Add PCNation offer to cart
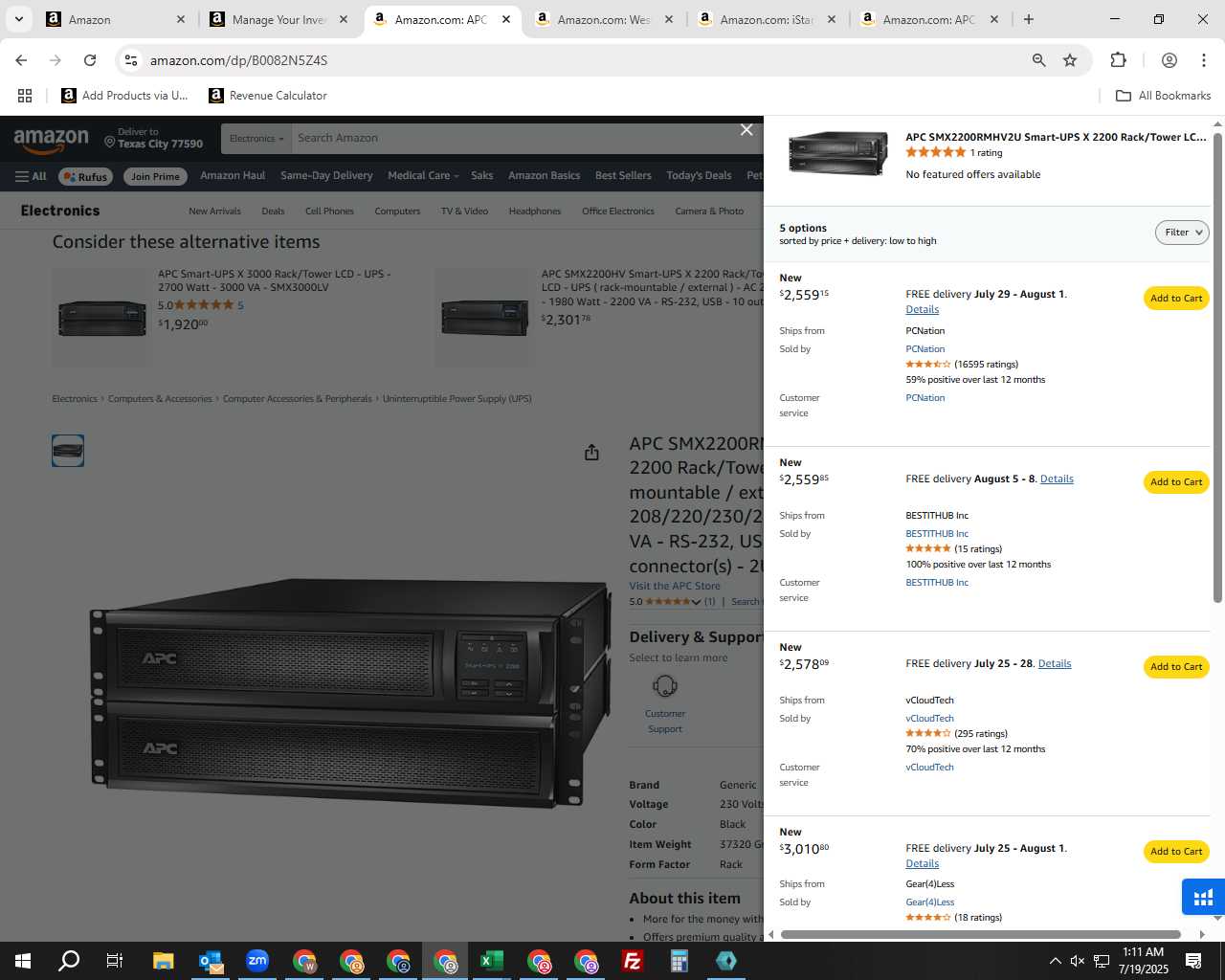The width and height of the screenshot is (1225, 980). click(1176, 299)
